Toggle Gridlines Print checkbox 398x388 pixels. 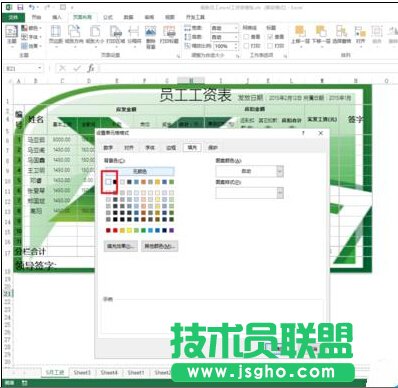pyautogui.click(x=246, y=46)
